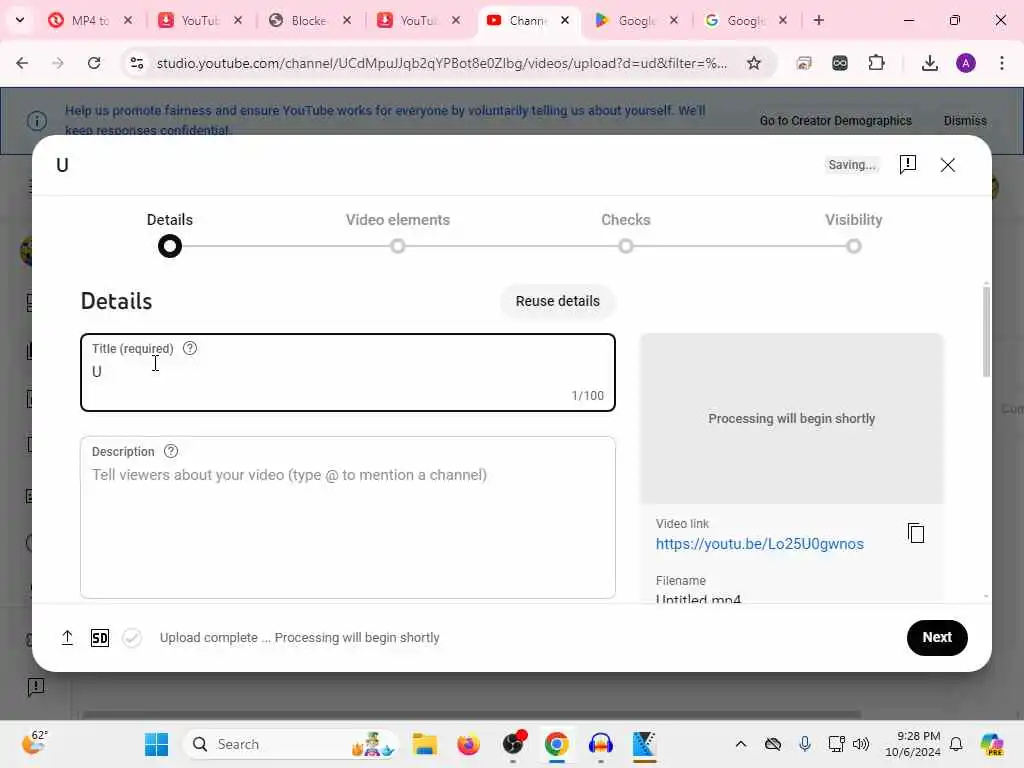Click inside the Description text area
1024x768 pixels.
coord(347,517)
